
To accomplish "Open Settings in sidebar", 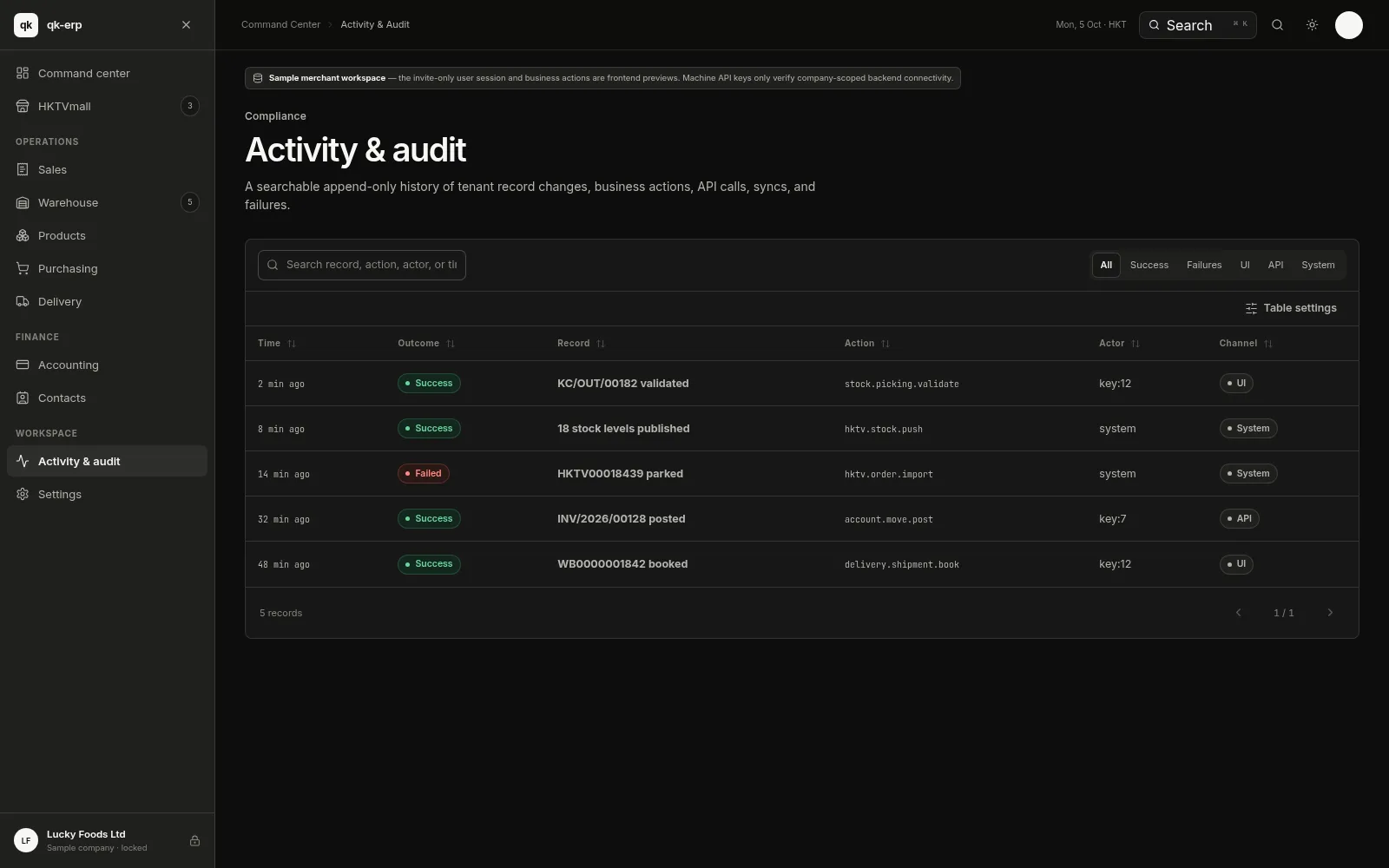I will 107,494.
